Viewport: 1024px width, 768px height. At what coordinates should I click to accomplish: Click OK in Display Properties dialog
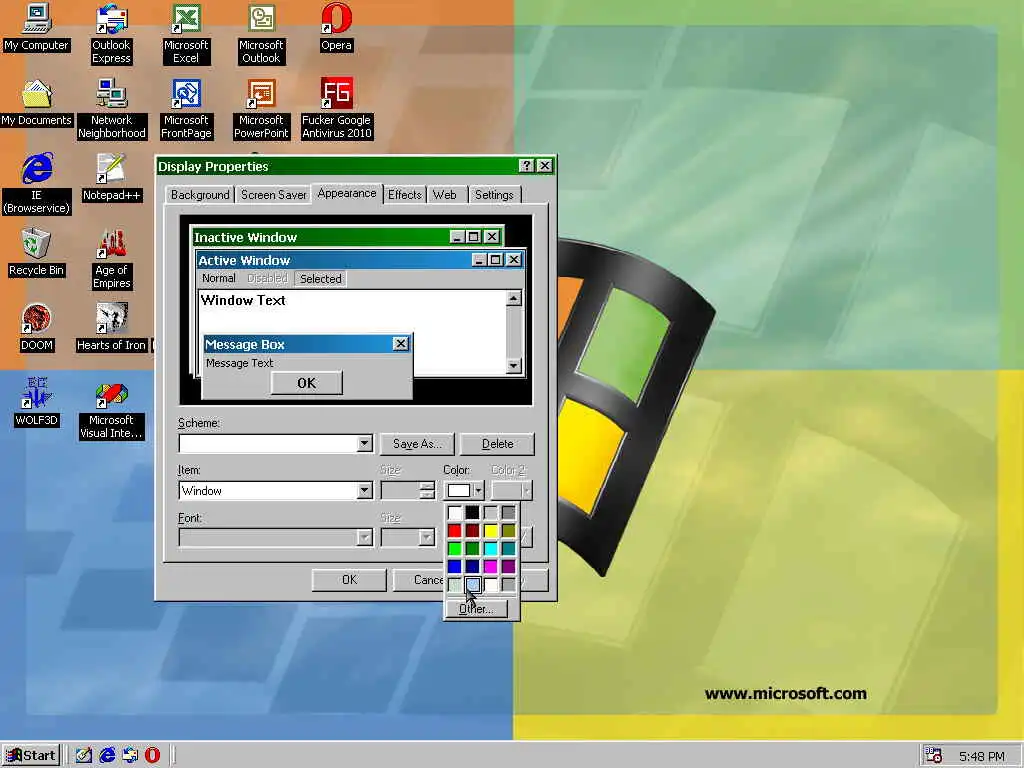click(349, 580)
